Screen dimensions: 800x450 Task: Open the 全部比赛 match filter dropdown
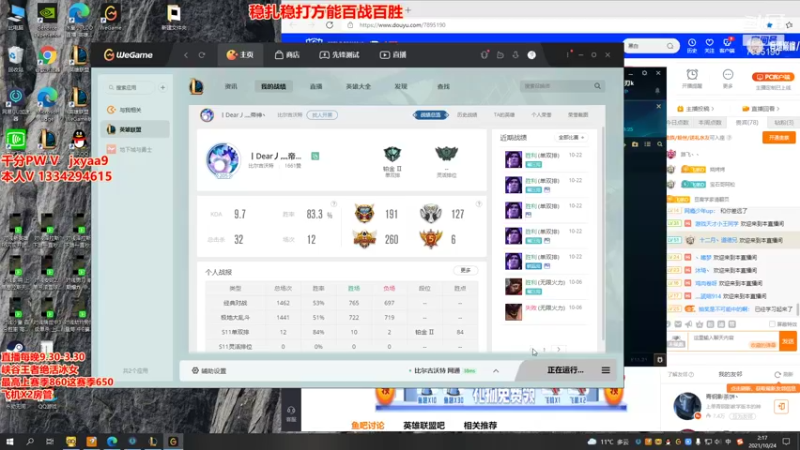570,137
